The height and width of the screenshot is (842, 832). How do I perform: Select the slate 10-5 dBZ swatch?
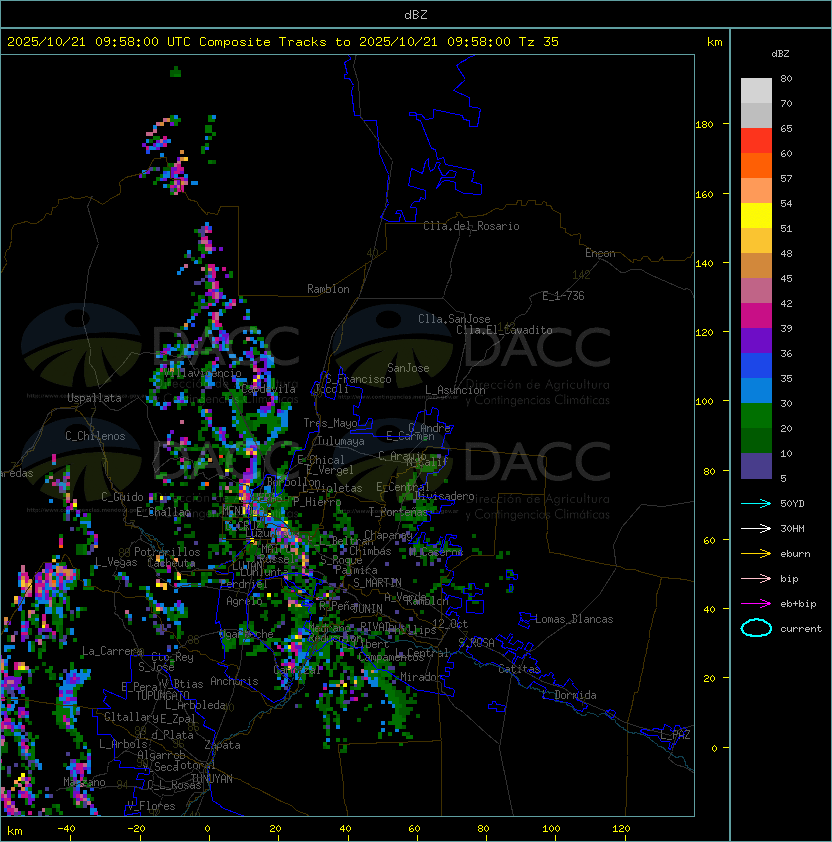pos(756,466)
